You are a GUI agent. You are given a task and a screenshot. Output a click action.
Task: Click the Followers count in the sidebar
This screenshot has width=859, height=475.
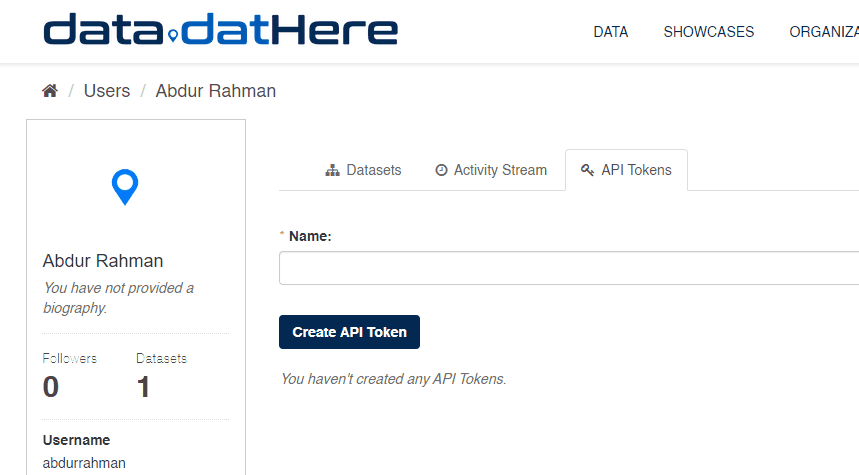coord(51,386)
